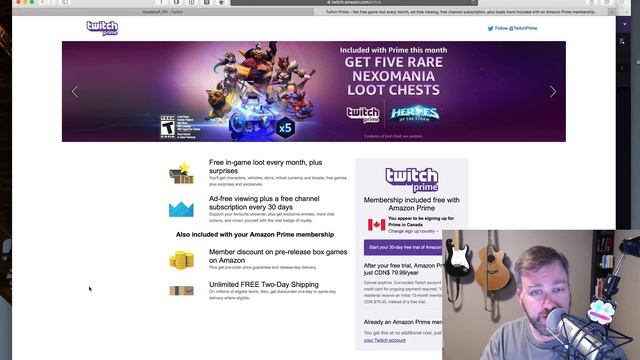640x360 pixels.
Task: Click the Twitch Prime logo inside the banner
Action: coord(363,114)
